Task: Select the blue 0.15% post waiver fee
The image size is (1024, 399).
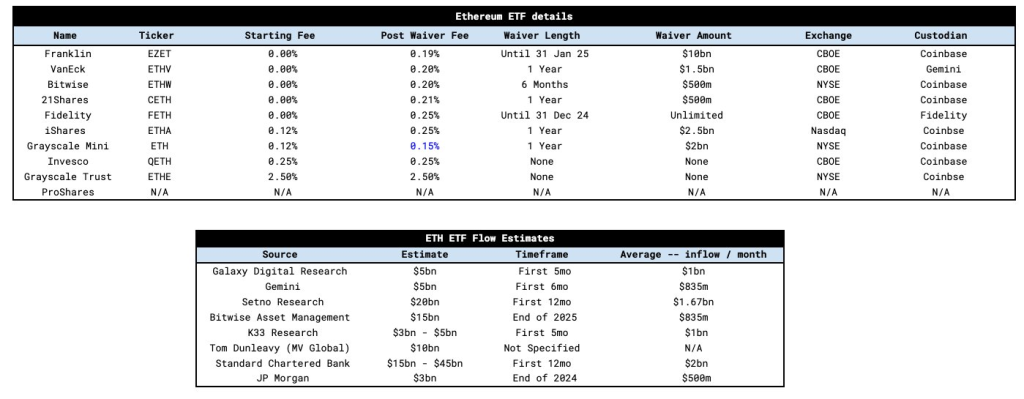Action: point(424,146)
